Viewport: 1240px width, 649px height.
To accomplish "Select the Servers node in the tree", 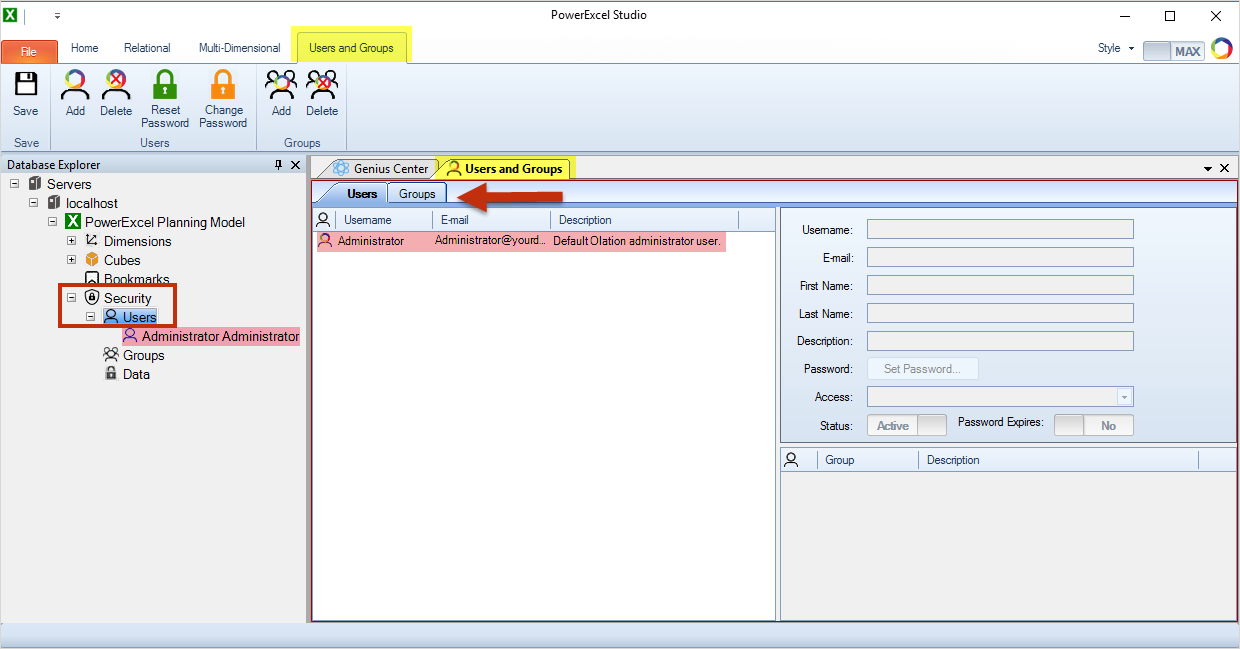I will tap(69, 184).
